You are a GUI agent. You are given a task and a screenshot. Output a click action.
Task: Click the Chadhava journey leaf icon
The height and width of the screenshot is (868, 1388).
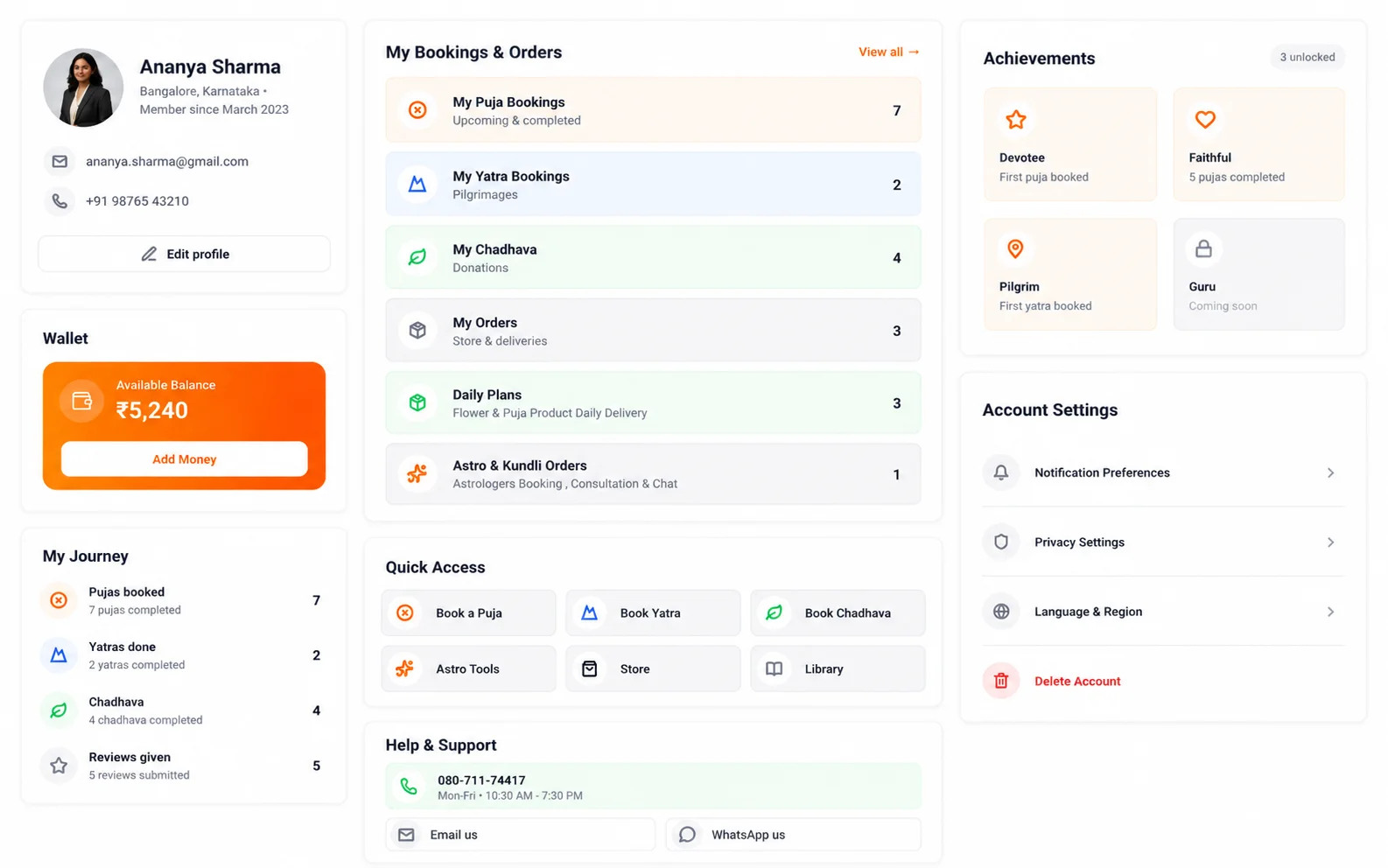click(59, 710)
